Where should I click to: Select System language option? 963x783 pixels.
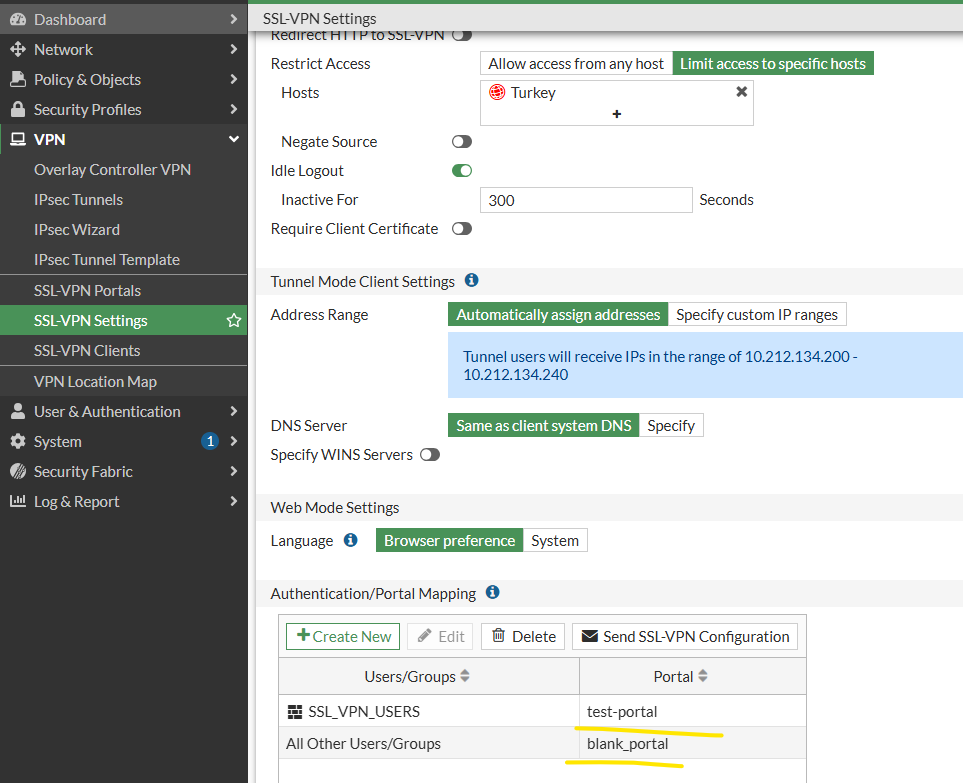pos(555,540)
